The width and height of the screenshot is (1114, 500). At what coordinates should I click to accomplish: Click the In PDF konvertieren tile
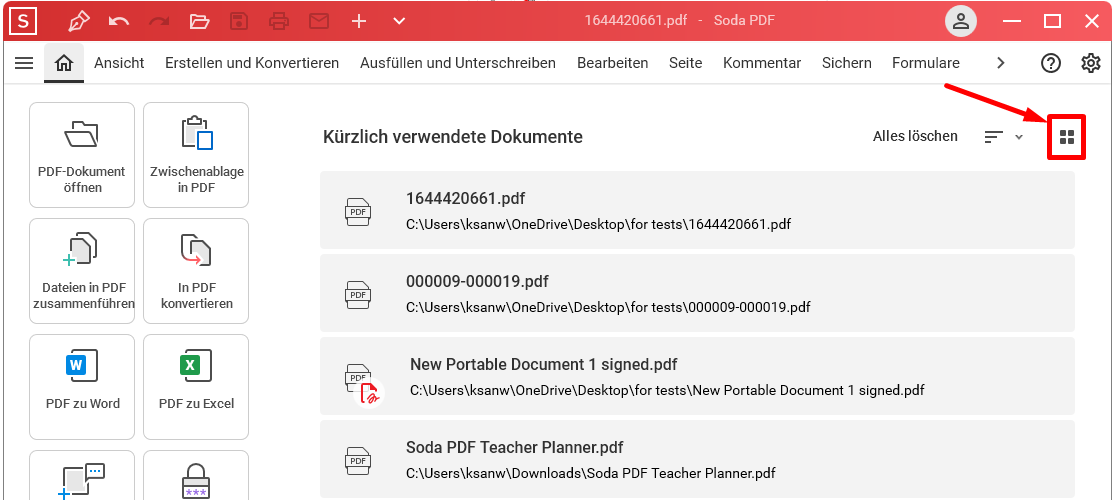point(196,271)
